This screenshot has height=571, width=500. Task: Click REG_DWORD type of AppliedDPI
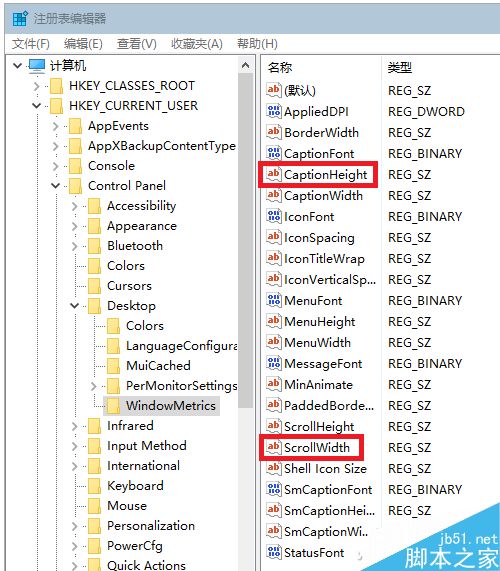click(426, 111)
